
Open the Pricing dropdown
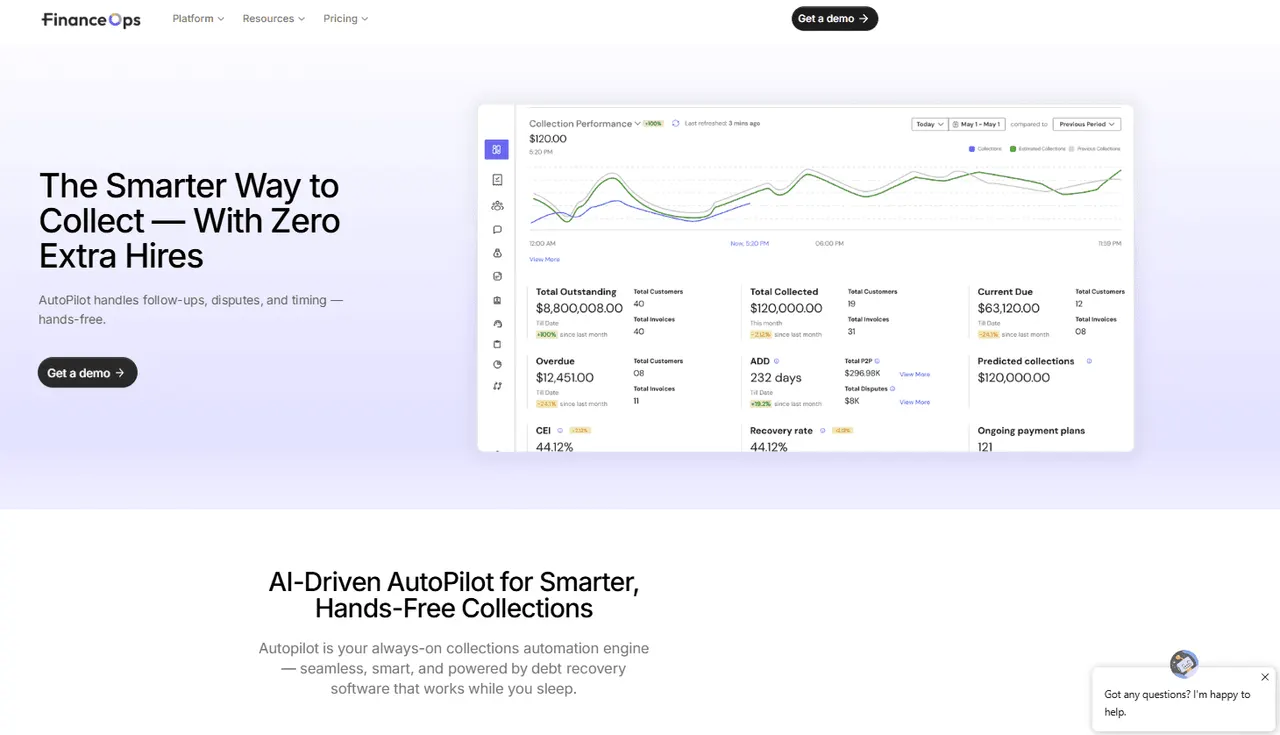346,19
